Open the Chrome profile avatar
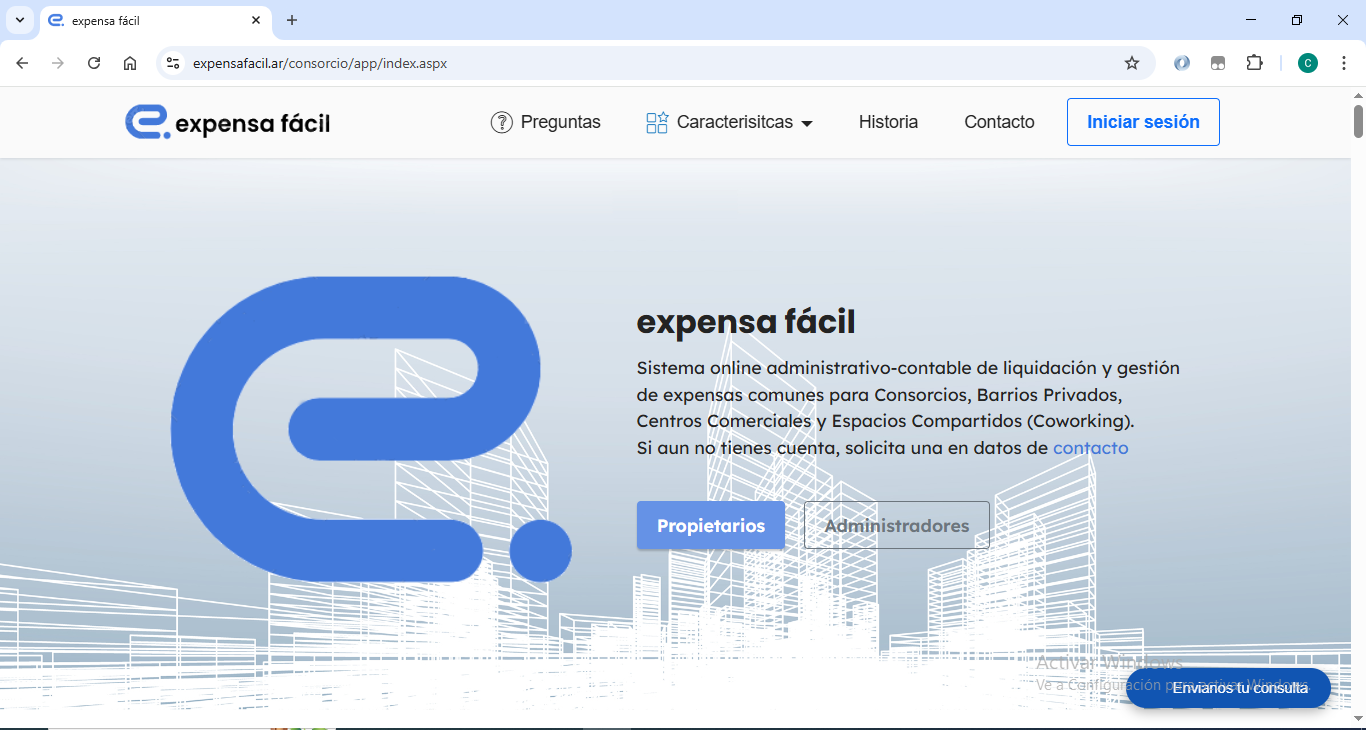1366x730 pixels. [x=1307, y=63]
